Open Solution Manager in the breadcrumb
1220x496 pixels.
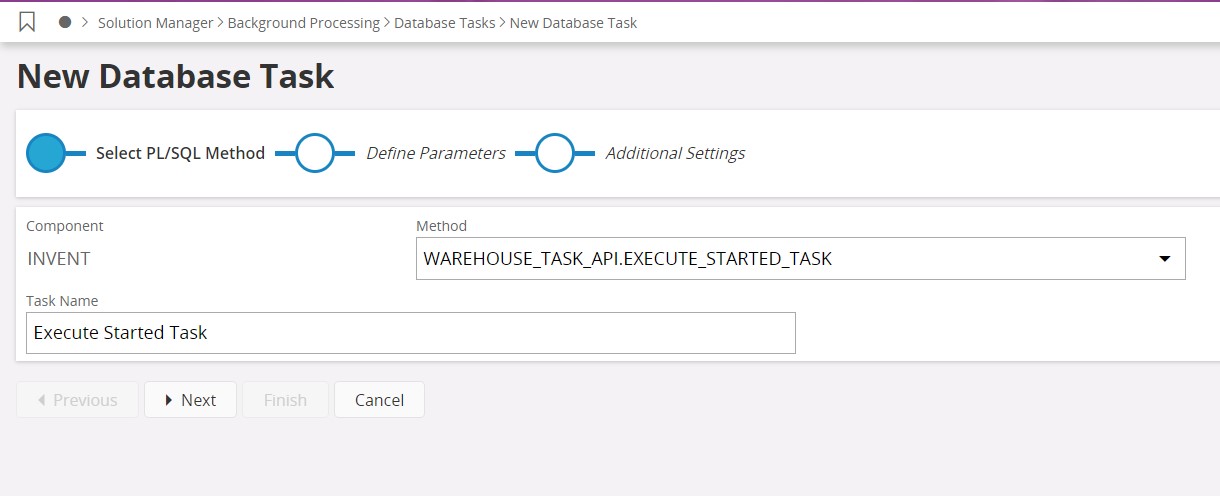(155, 22)
